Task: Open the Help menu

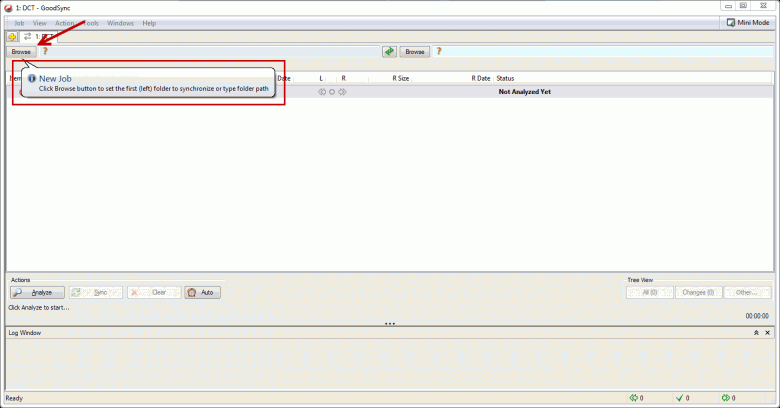Action: click(149, 23)
